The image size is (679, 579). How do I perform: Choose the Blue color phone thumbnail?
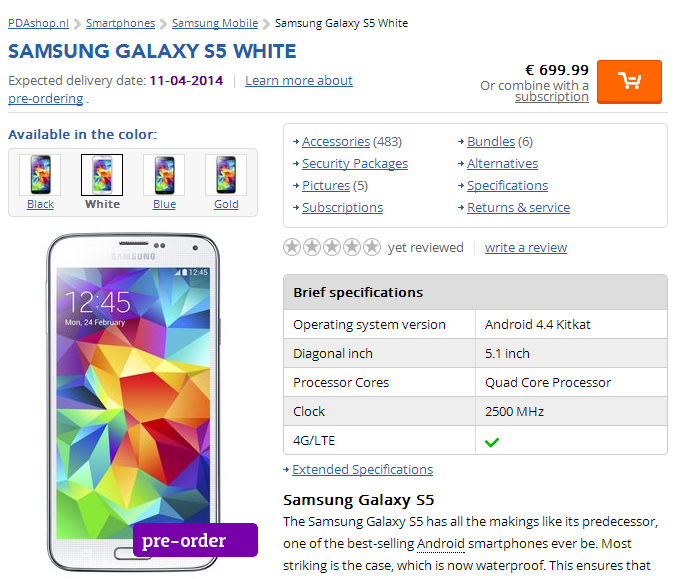[x=164, y=175]
